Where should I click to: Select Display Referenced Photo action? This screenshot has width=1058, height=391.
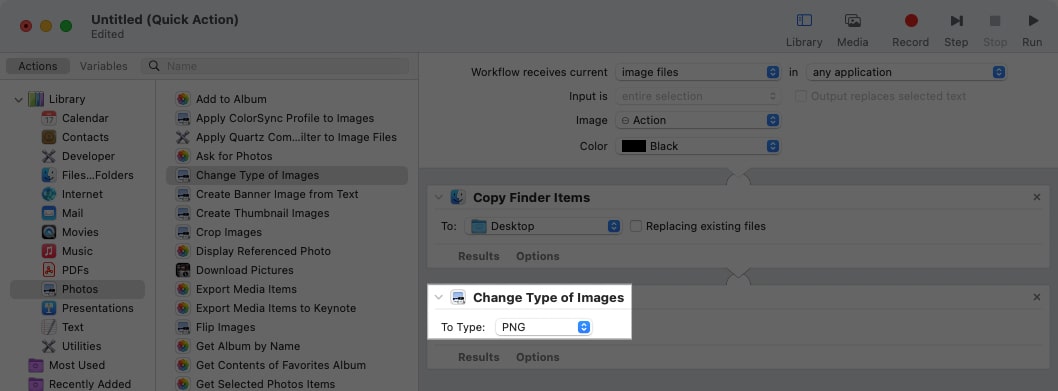point(263,251)
